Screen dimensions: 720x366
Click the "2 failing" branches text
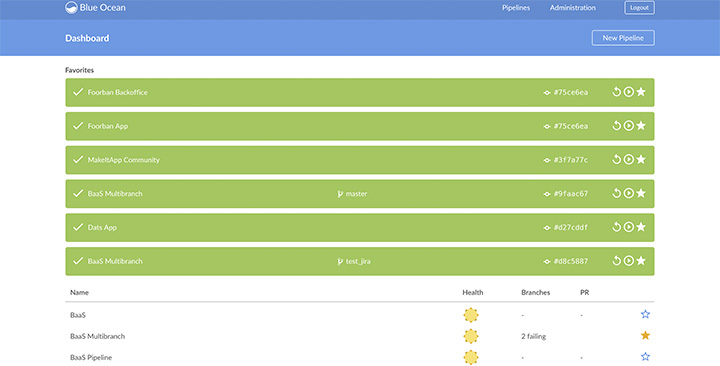click(534, 336)
